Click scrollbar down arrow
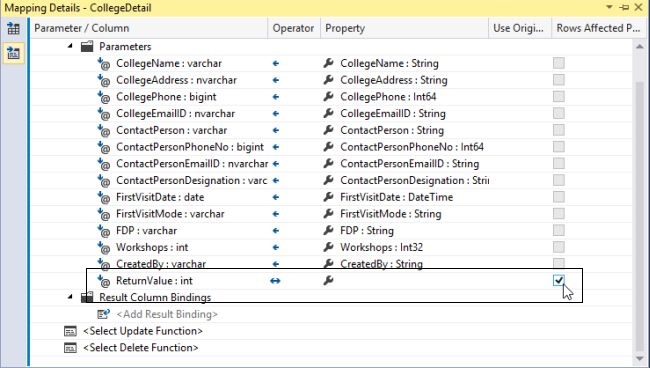The height and width of the screenshot is (368, 650). pyautogui.click(x=640, y=358)
